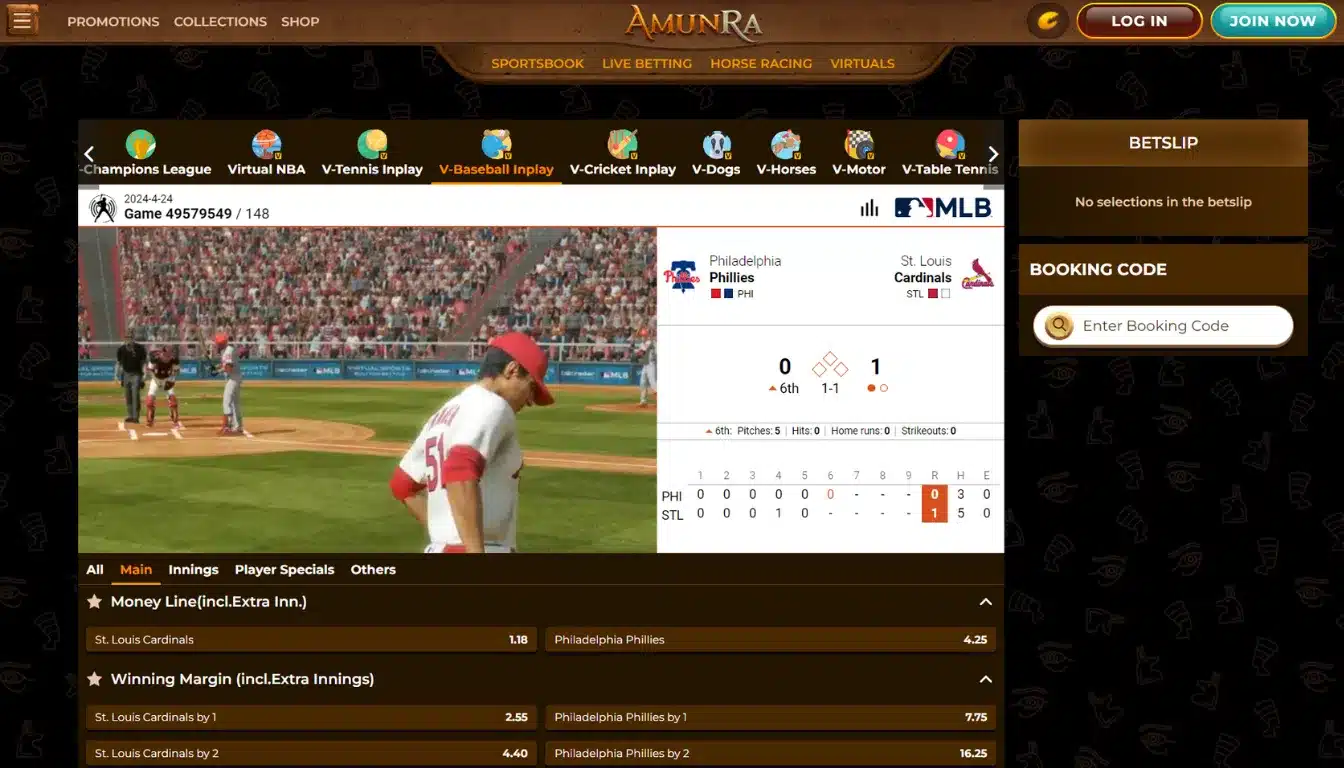Click the Enter Booking Code field
Viewport: 1344px width, 768px height.
pos(1163,326)
